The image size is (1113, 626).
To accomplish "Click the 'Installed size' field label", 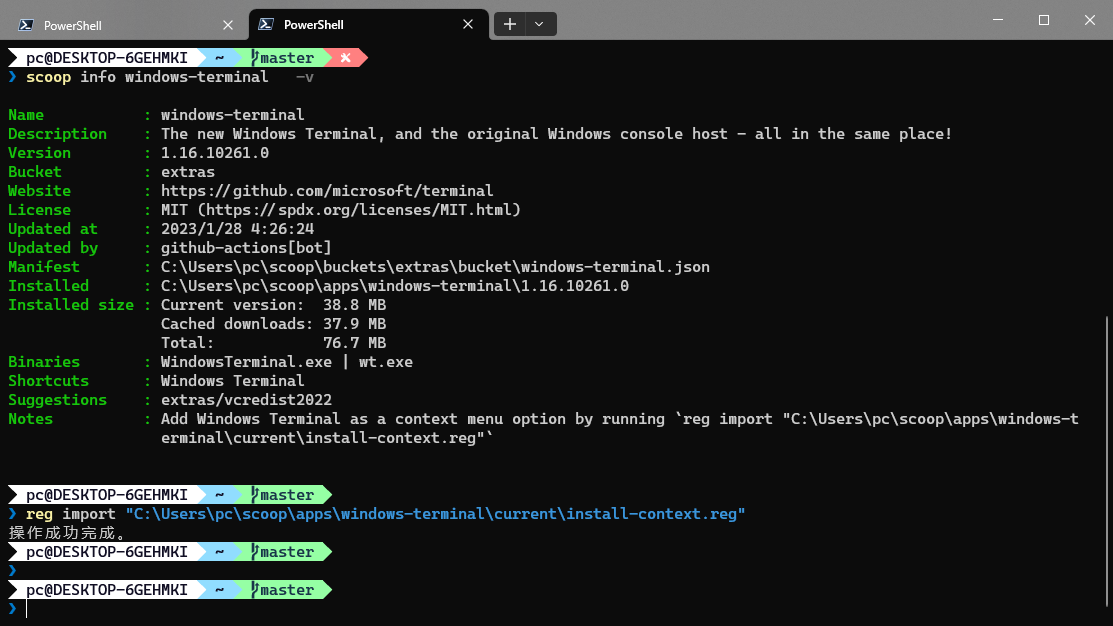I will click(70, 304).
